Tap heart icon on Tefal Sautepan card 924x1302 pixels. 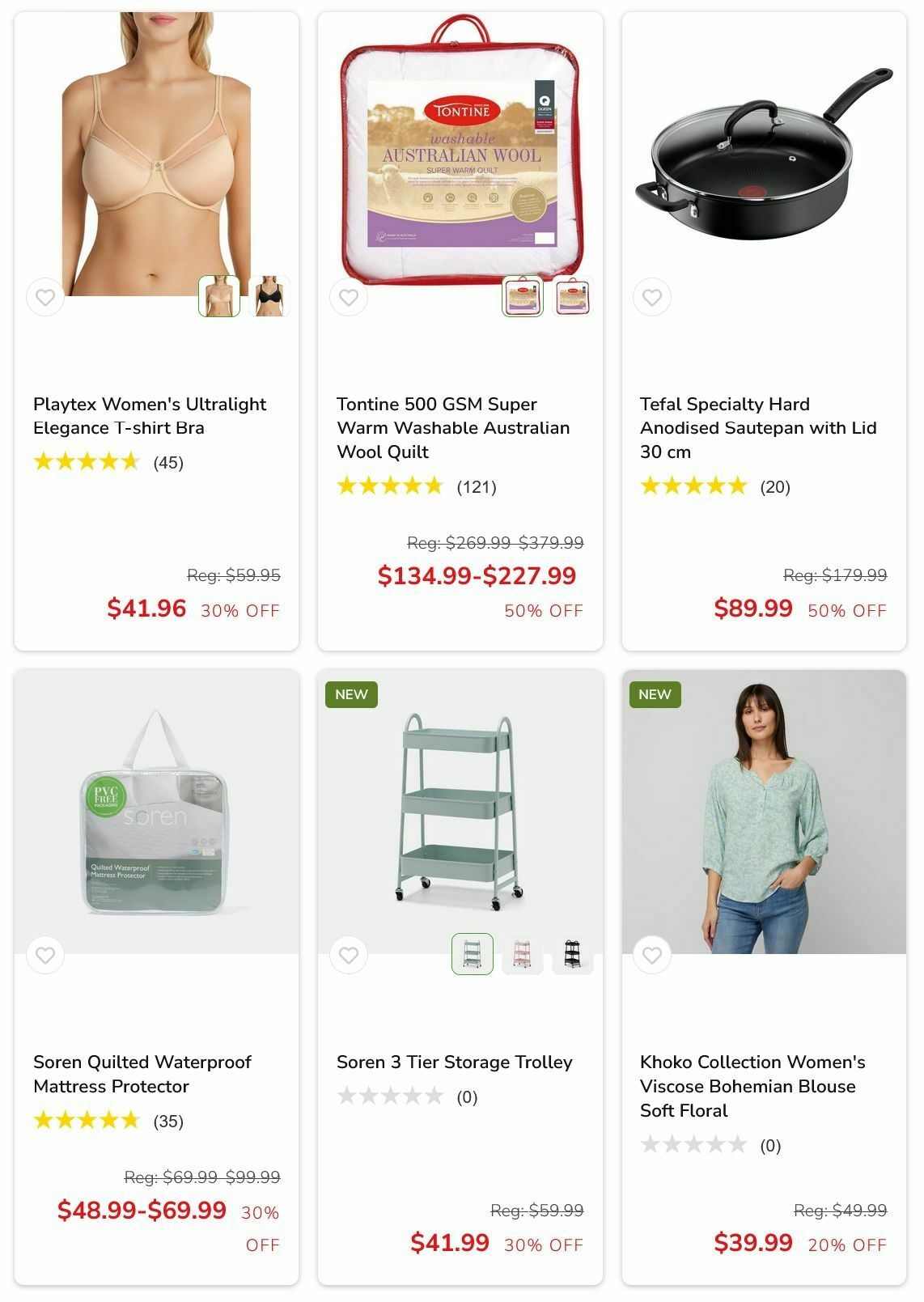click(x=652, y=297)
